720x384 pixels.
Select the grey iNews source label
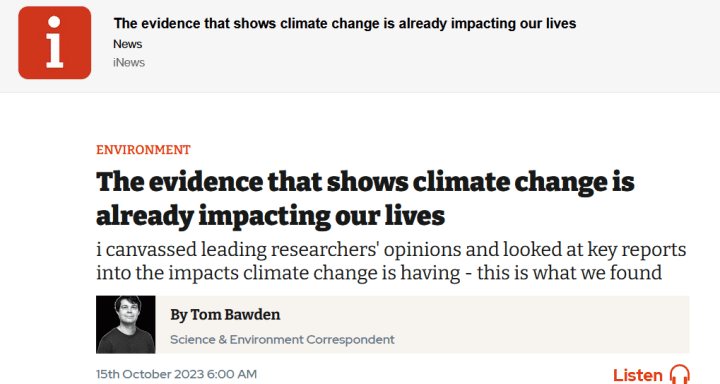click(x=129, y=62)
